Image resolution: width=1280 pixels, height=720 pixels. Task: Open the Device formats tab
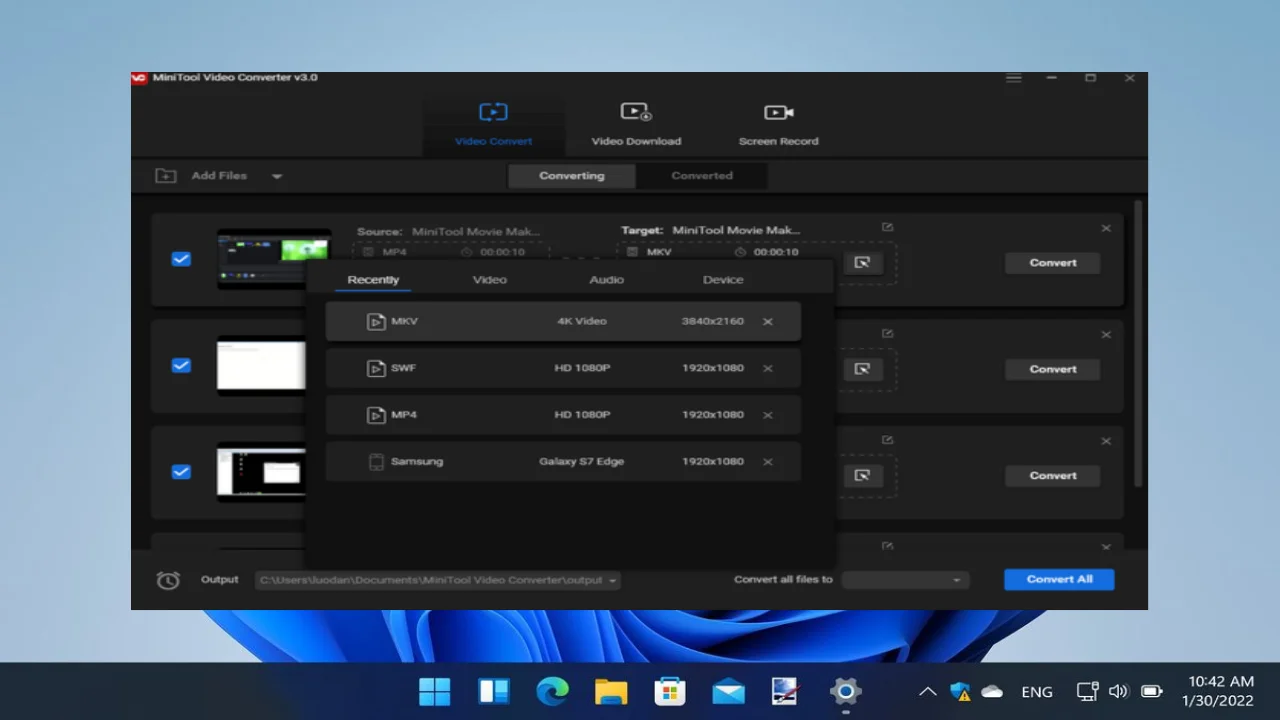723,280
